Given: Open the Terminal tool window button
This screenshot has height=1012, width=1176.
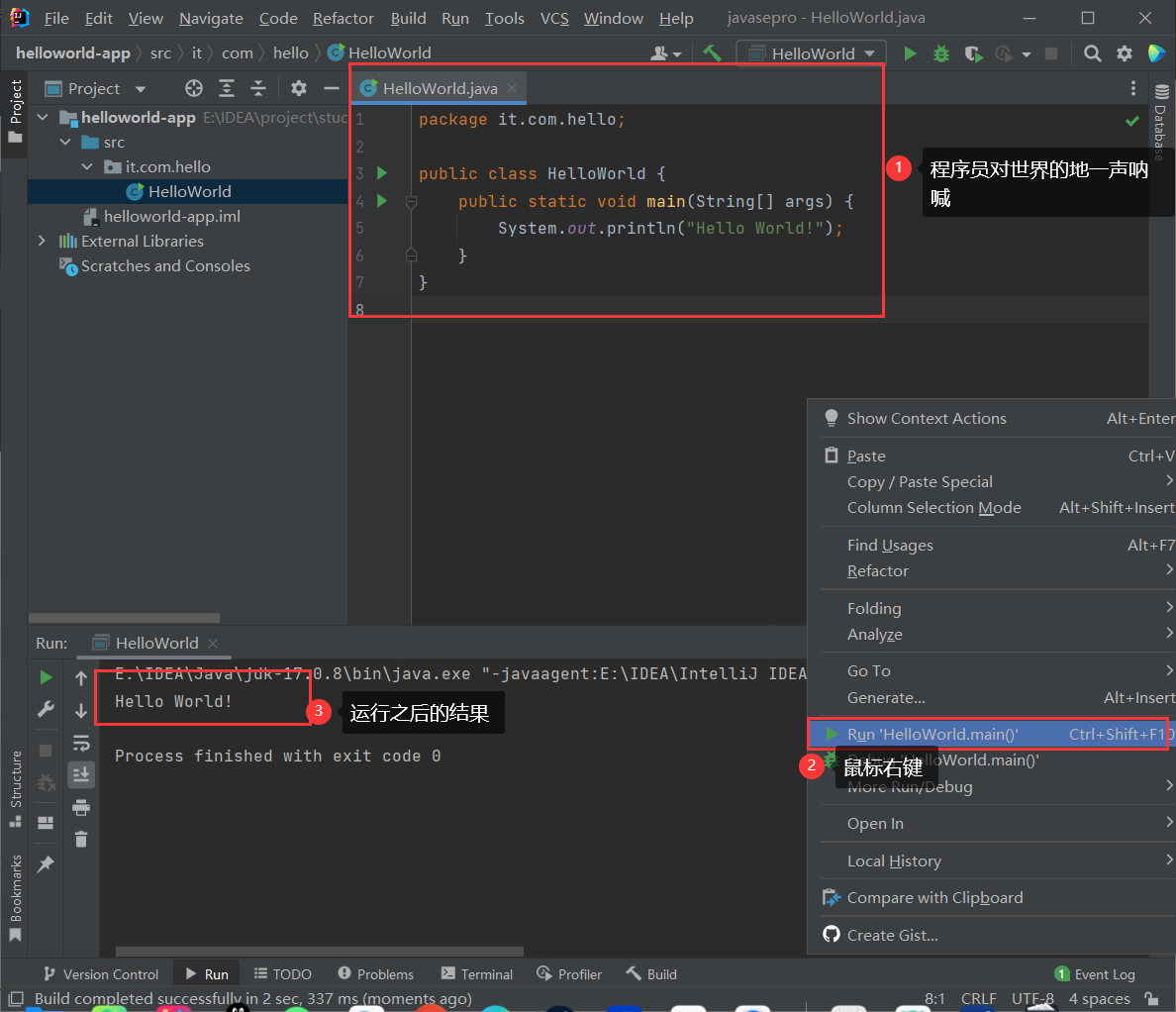Looking at the screenshot, I should click(x=477, y=973).
